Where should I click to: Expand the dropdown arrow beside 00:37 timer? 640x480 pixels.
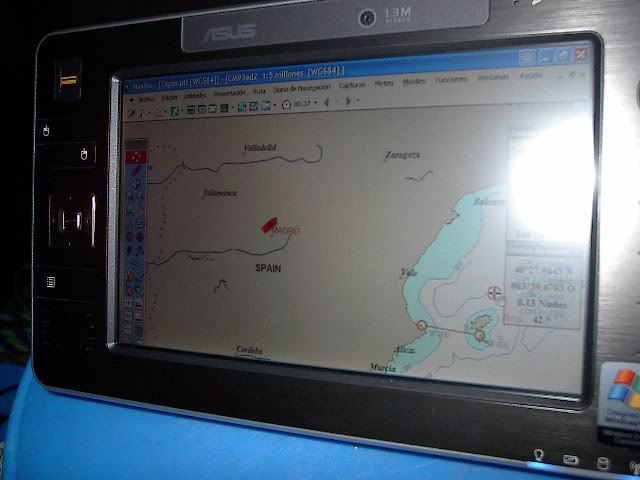pyautogui.click(x=317, y=102)
